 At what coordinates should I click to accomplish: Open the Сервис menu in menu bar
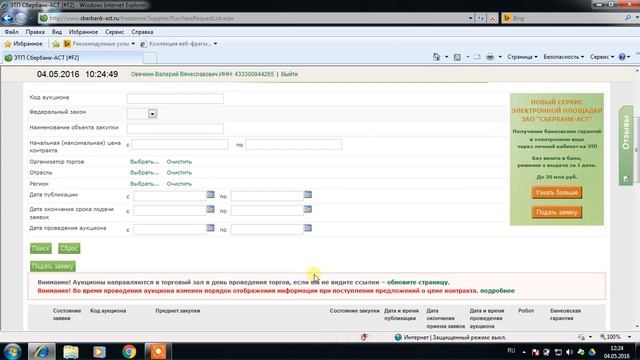pyautogui.click(x=114, y=32)
